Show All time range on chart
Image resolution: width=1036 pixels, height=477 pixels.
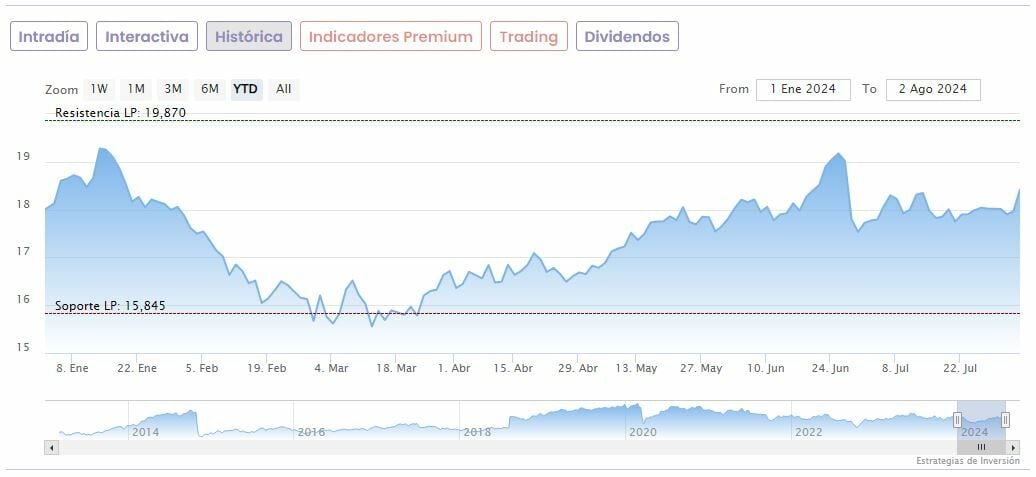[x=284, y=89]
